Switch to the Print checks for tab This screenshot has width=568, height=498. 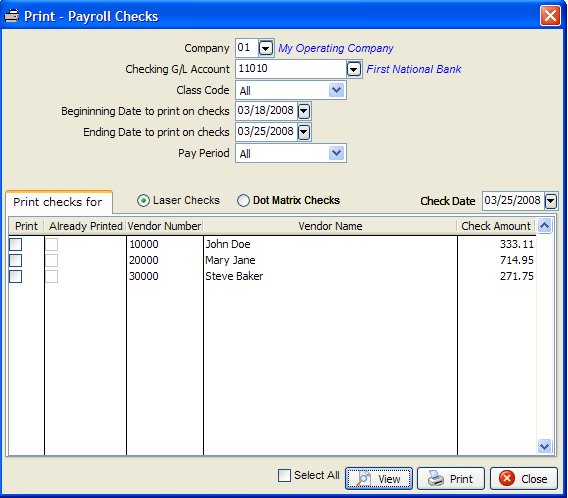[x=58, y=201]
